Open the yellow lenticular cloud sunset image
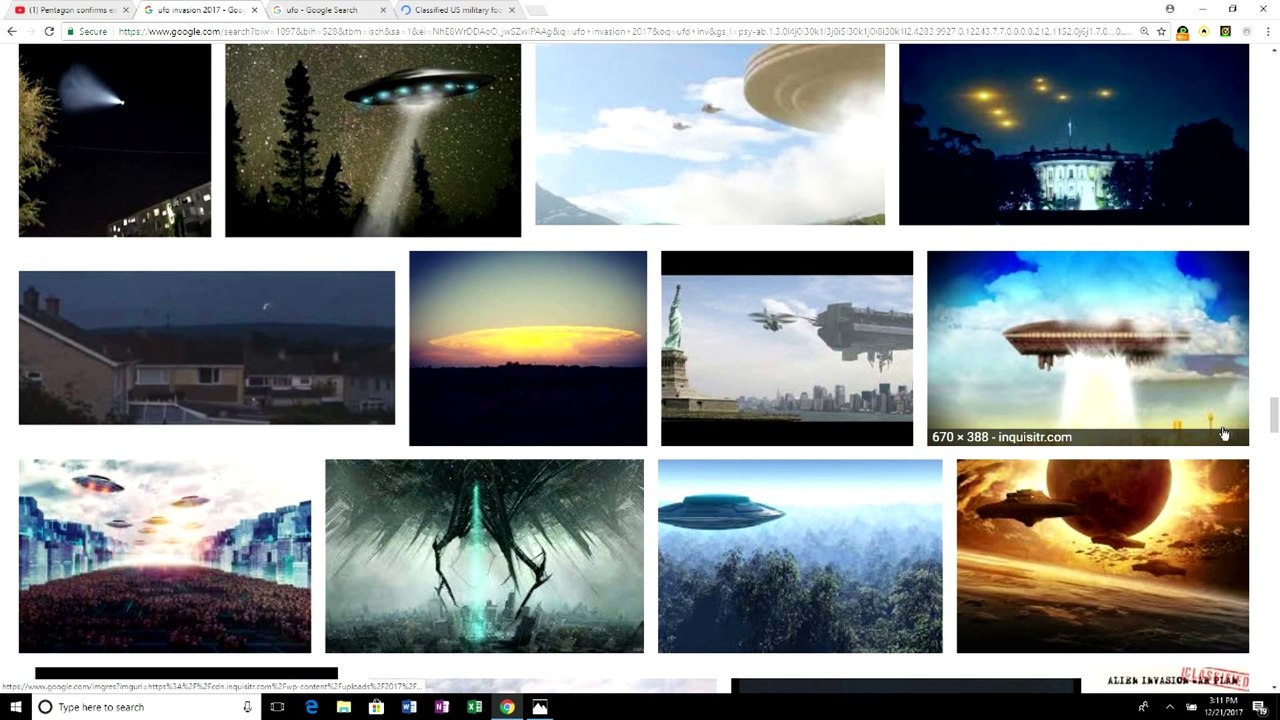 tap(528, 348)
